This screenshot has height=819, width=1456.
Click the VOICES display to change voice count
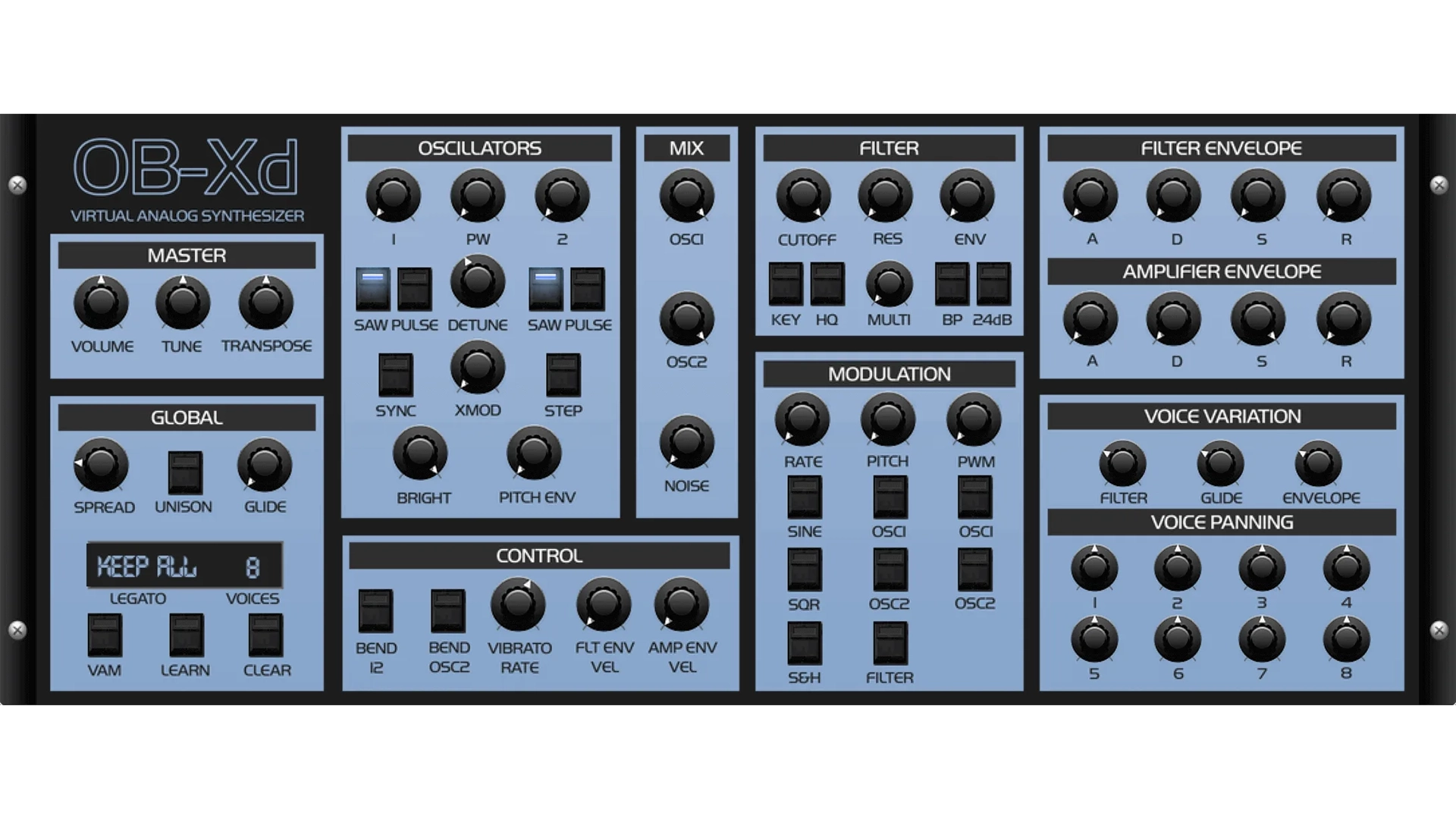(254, 566)
